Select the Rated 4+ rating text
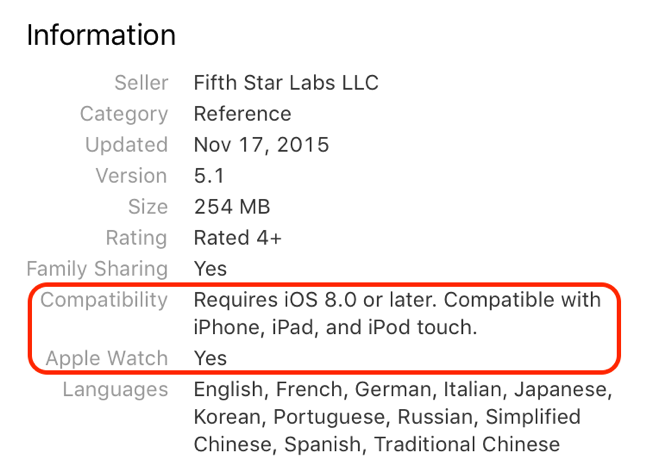Image resolution: width=647 pixels, height=472 pixels. [x=238, y=238]
